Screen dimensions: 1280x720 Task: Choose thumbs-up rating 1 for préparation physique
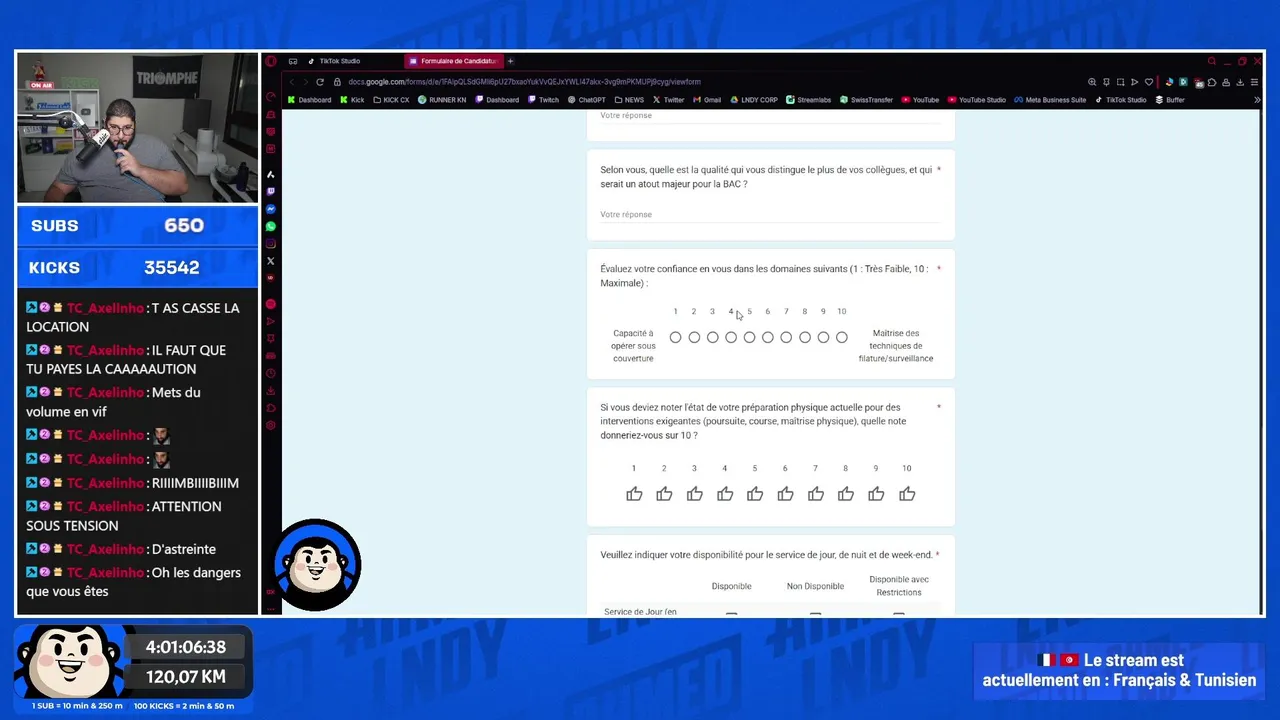pos(634,494)
